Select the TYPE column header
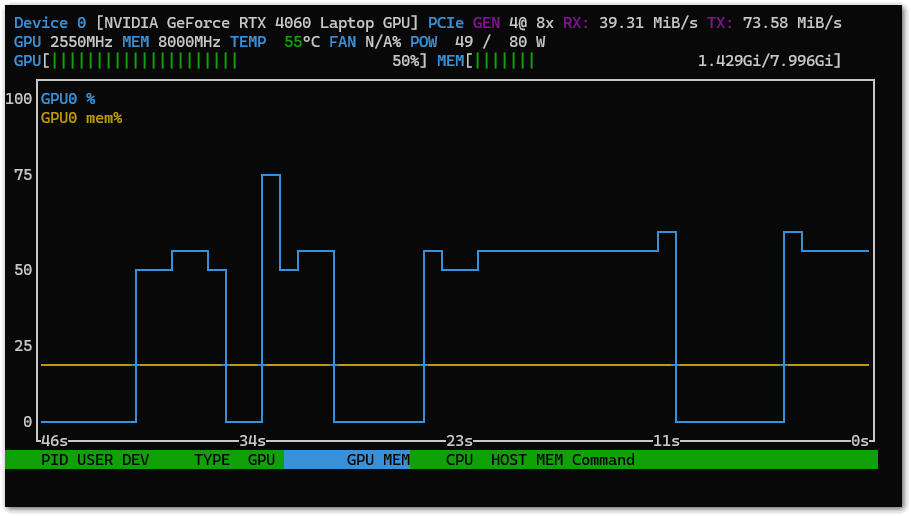This screenshot has height=516, width=911. 212,460
